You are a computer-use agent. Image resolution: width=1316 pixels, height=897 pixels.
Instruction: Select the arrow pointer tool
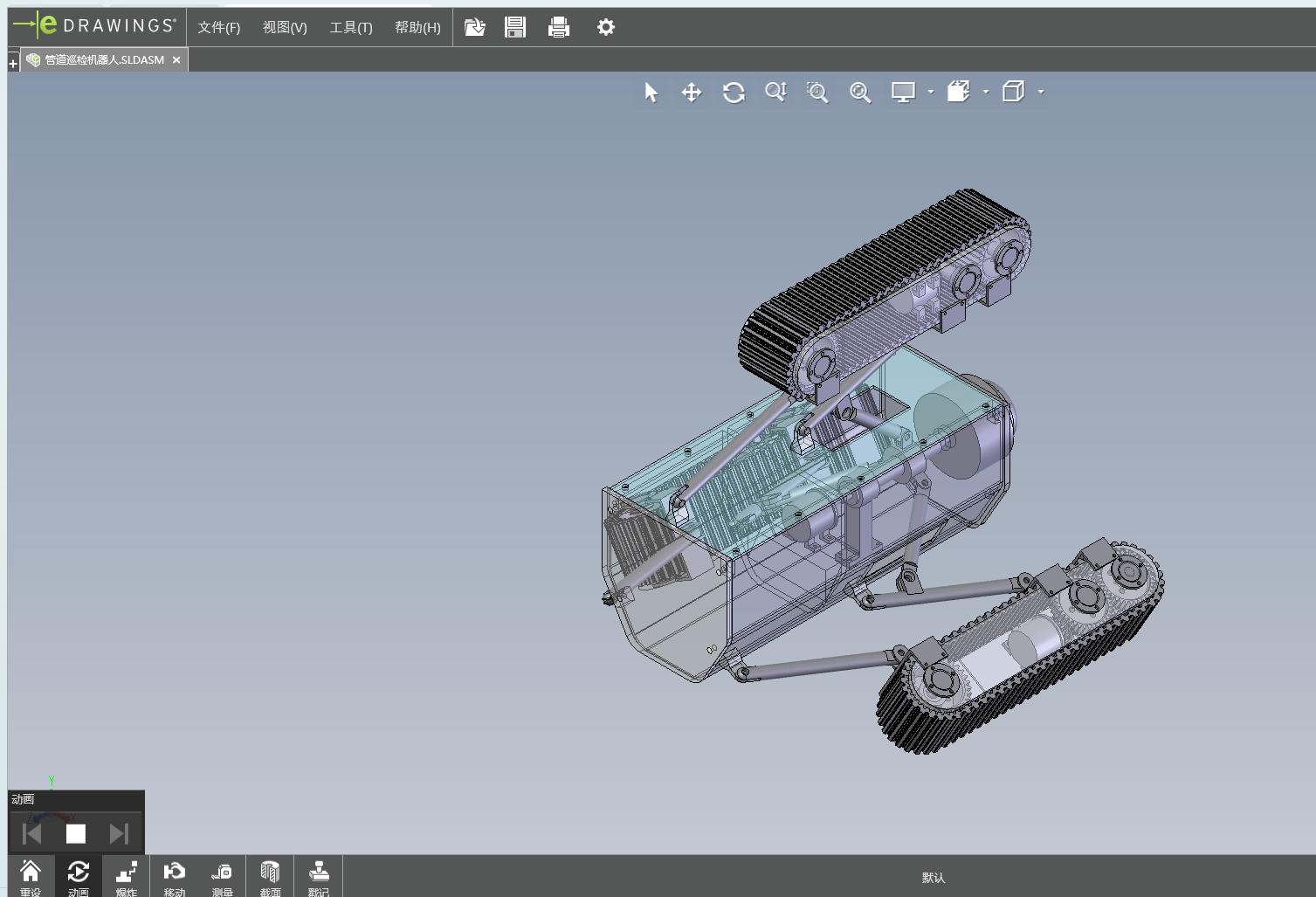(x=651, y=93)
